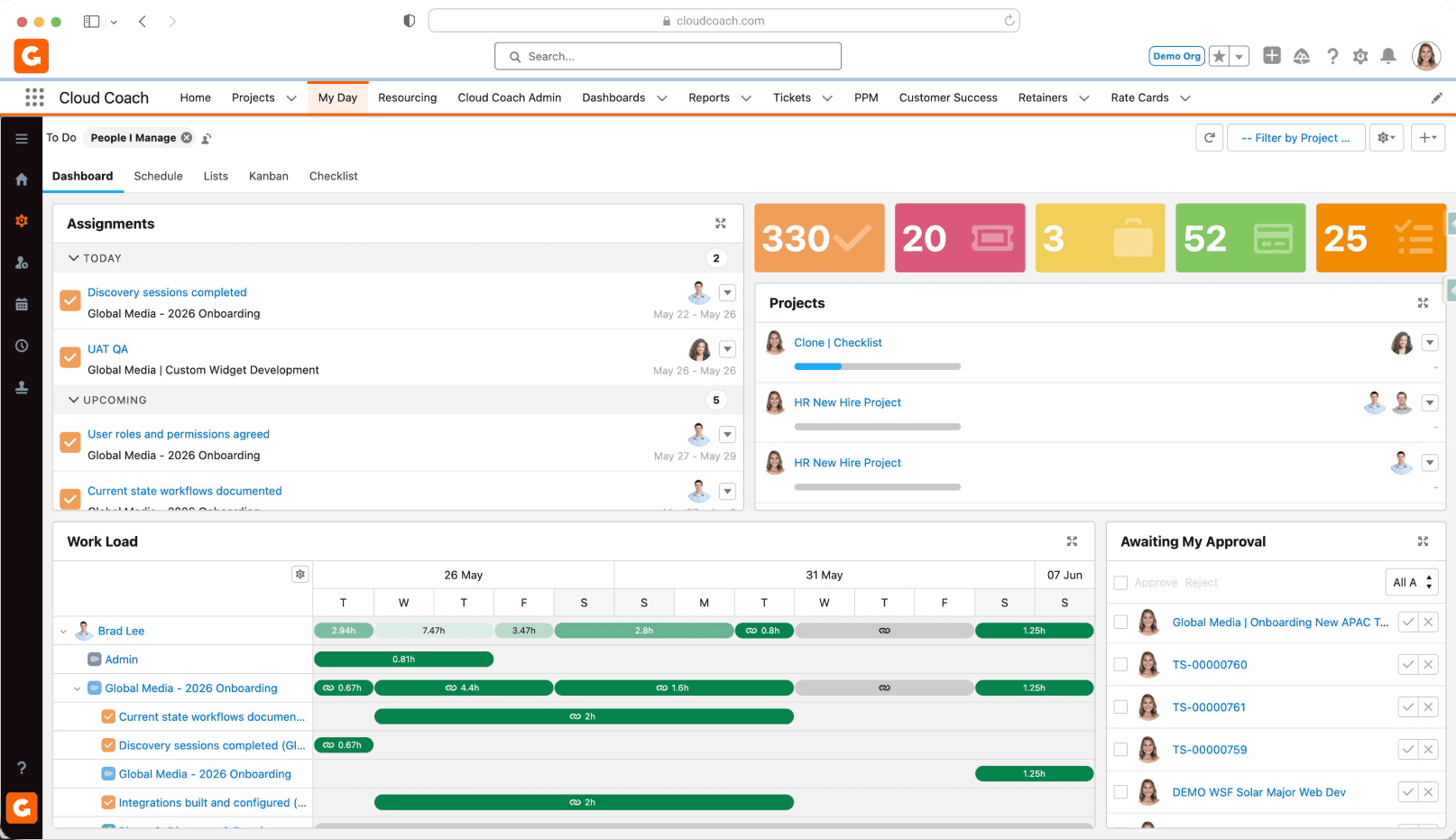
Task: Click the calendar icon in left sidebar
Action: pos(22,304)
